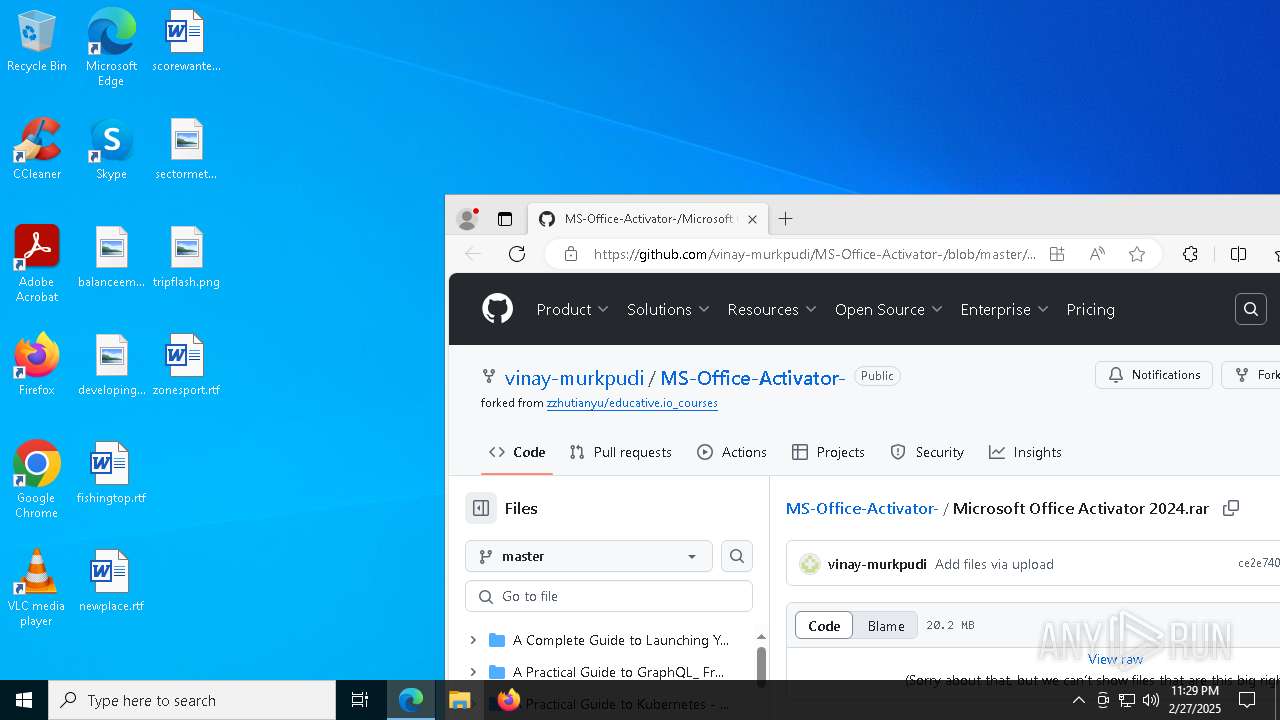1280x720 pixels.
Task: Launch Skype from the desktop
Action: [111, 150]
